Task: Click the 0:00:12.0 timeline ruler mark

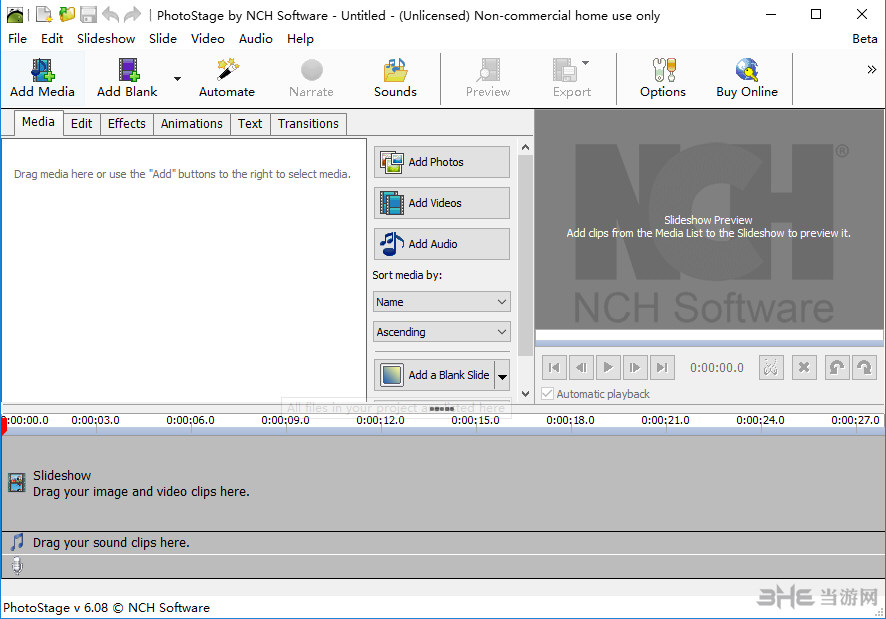Action: [380, 421]
